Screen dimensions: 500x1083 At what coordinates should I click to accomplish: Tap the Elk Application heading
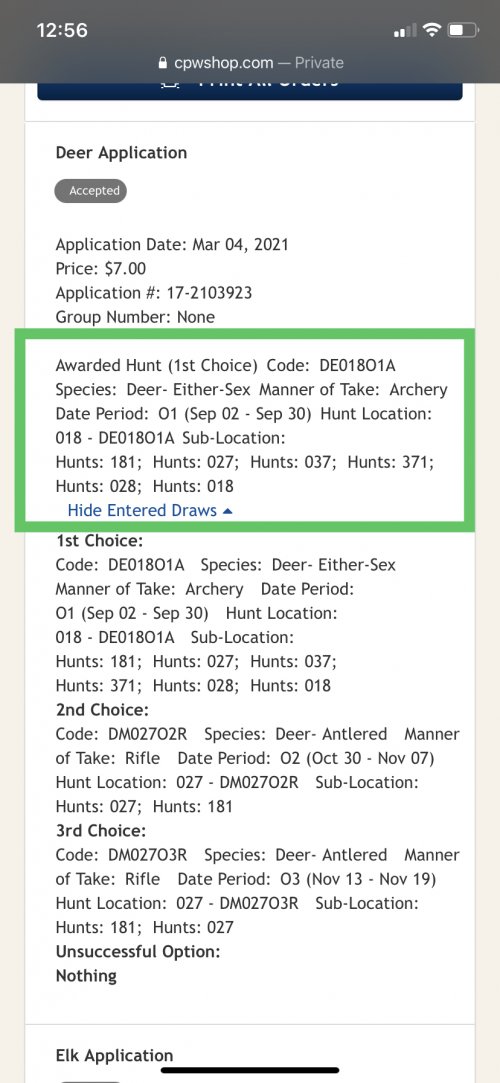tap(114, 1055)
